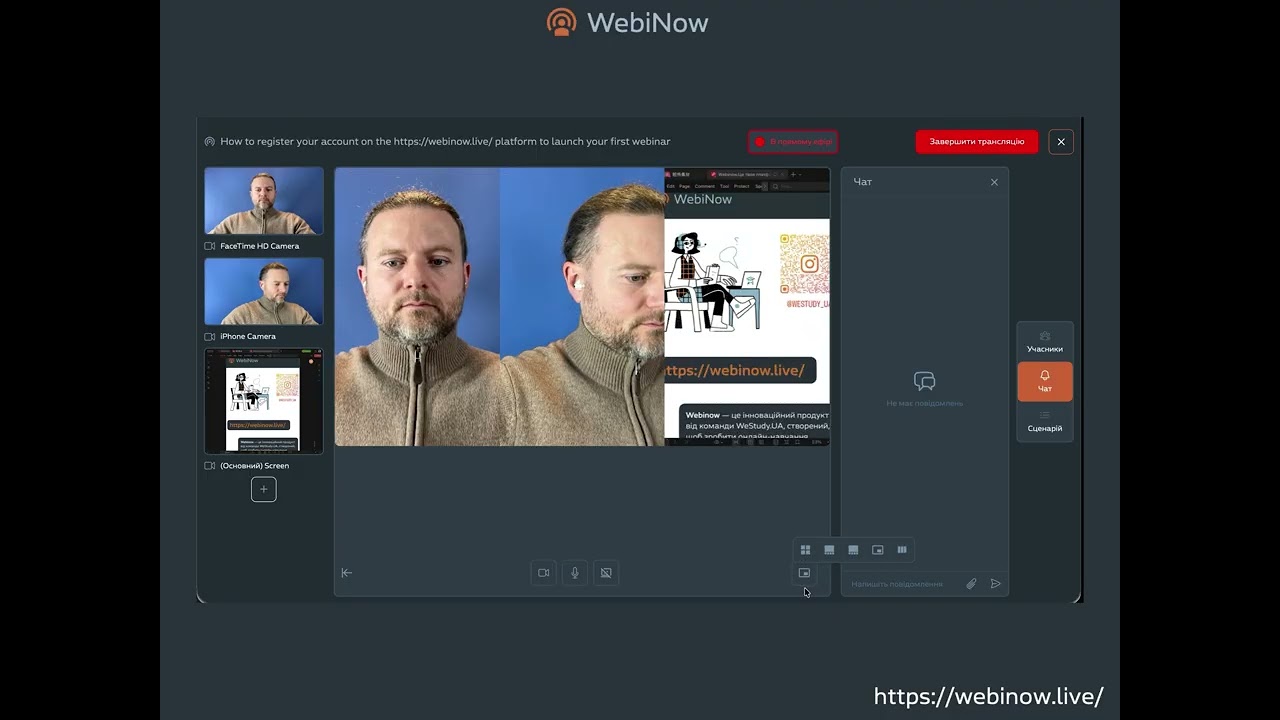The image size is (1280, 720).
Task: Click the webinar title text
Action: pos(445,142)
